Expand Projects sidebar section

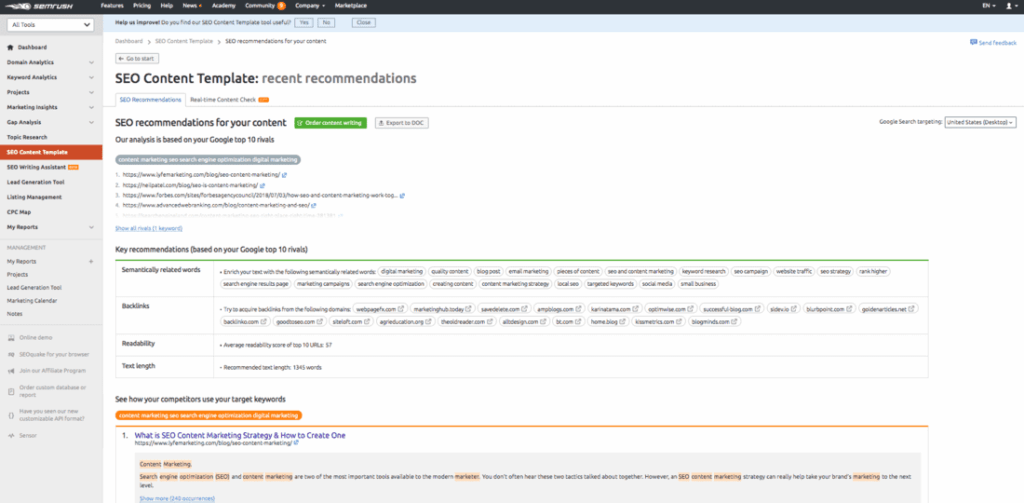tap(90, 93)
